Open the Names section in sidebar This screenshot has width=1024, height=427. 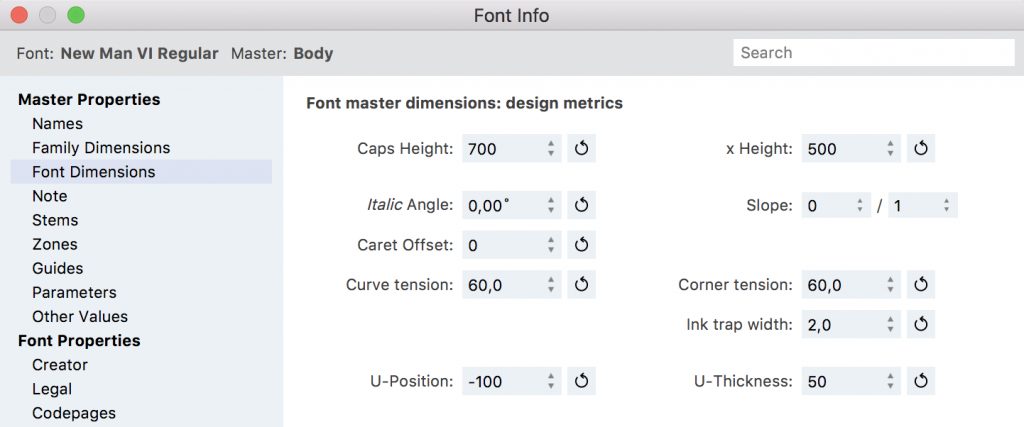pyautogui.click(x=57, y=124)
